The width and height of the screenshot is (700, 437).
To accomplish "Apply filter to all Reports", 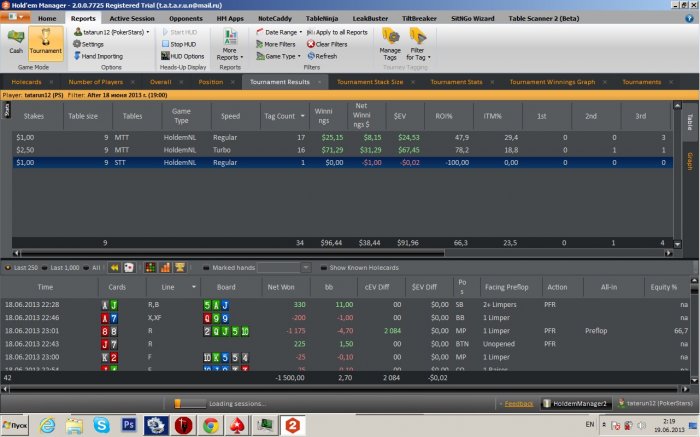I will tap(338, 32).
